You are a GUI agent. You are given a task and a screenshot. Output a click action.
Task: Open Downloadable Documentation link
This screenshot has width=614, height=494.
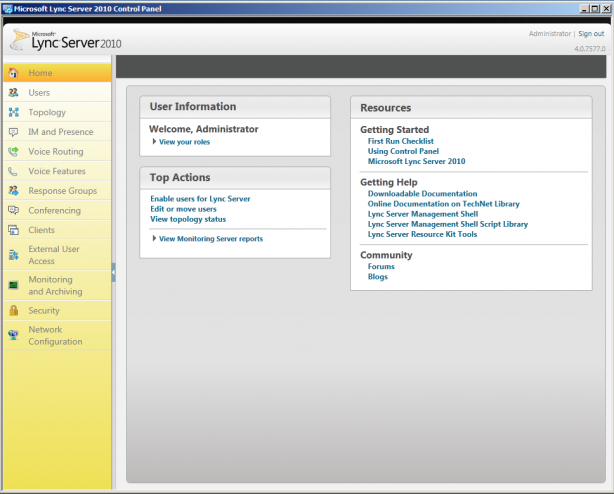click(x=422, y=194)
